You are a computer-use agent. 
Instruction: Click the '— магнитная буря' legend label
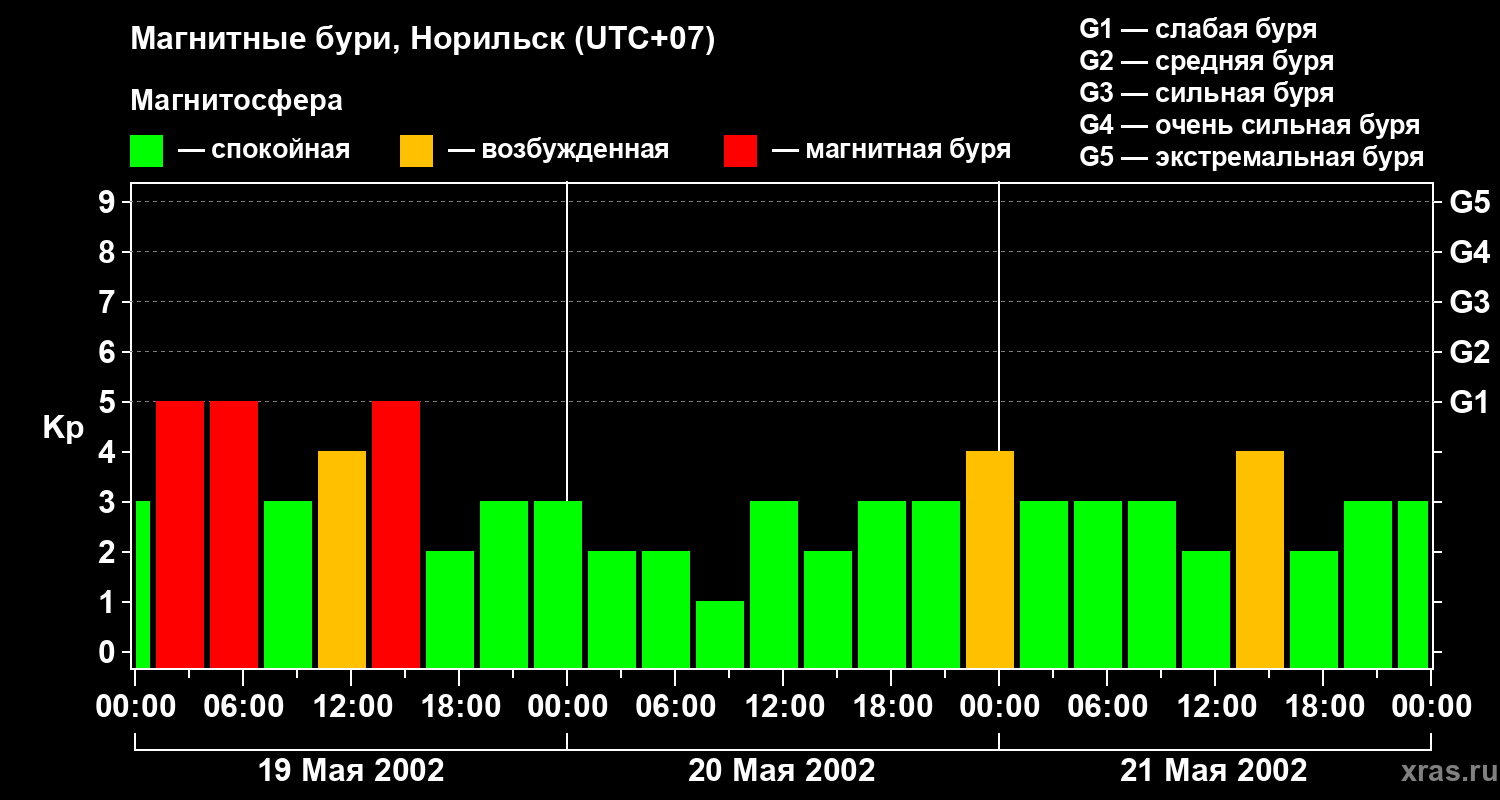891,150
